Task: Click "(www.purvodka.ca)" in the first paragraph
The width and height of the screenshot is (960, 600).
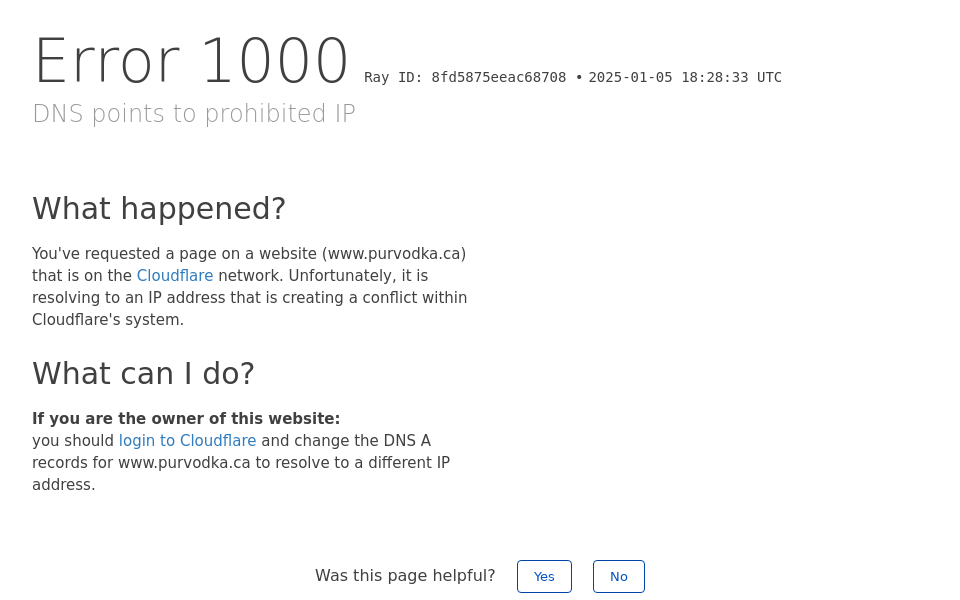Action: [394, 254]
